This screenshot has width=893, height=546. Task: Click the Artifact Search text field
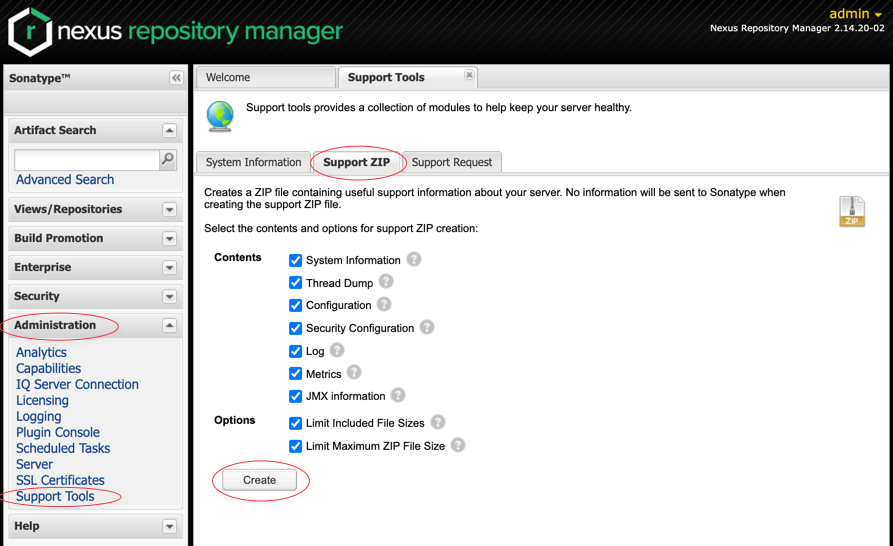[86, 159]
